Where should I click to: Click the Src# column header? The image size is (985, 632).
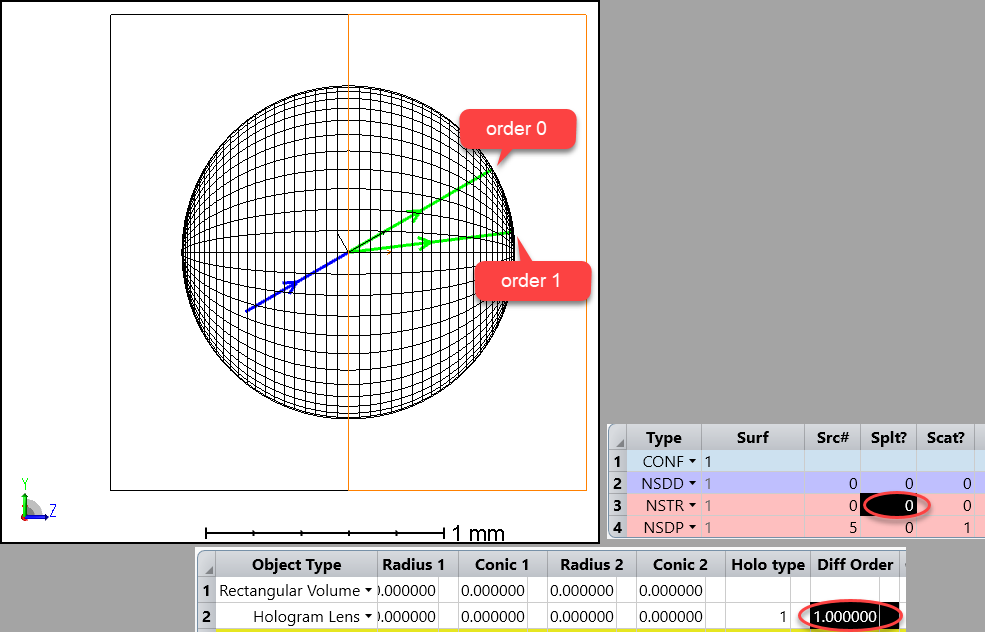(x=832, y=437)
